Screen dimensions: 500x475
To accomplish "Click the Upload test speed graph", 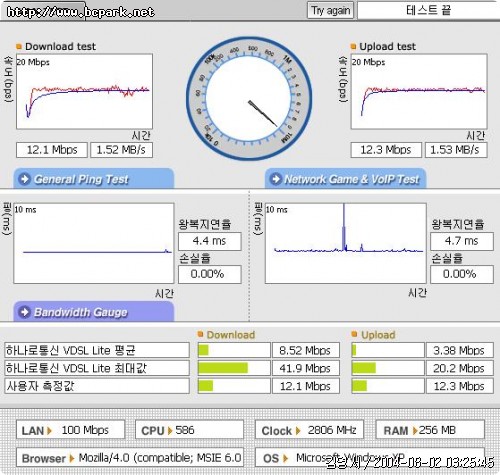I will 419,91.
